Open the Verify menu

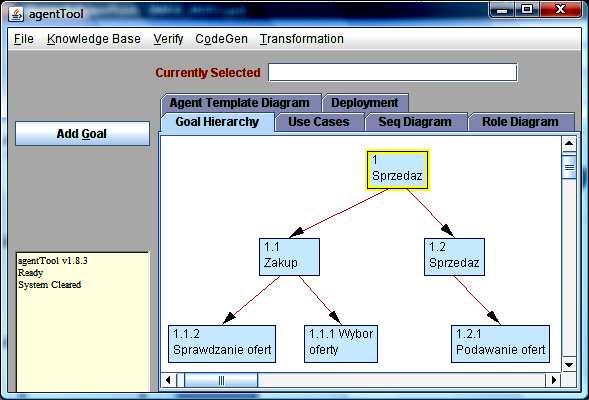[x=168, y=39]
